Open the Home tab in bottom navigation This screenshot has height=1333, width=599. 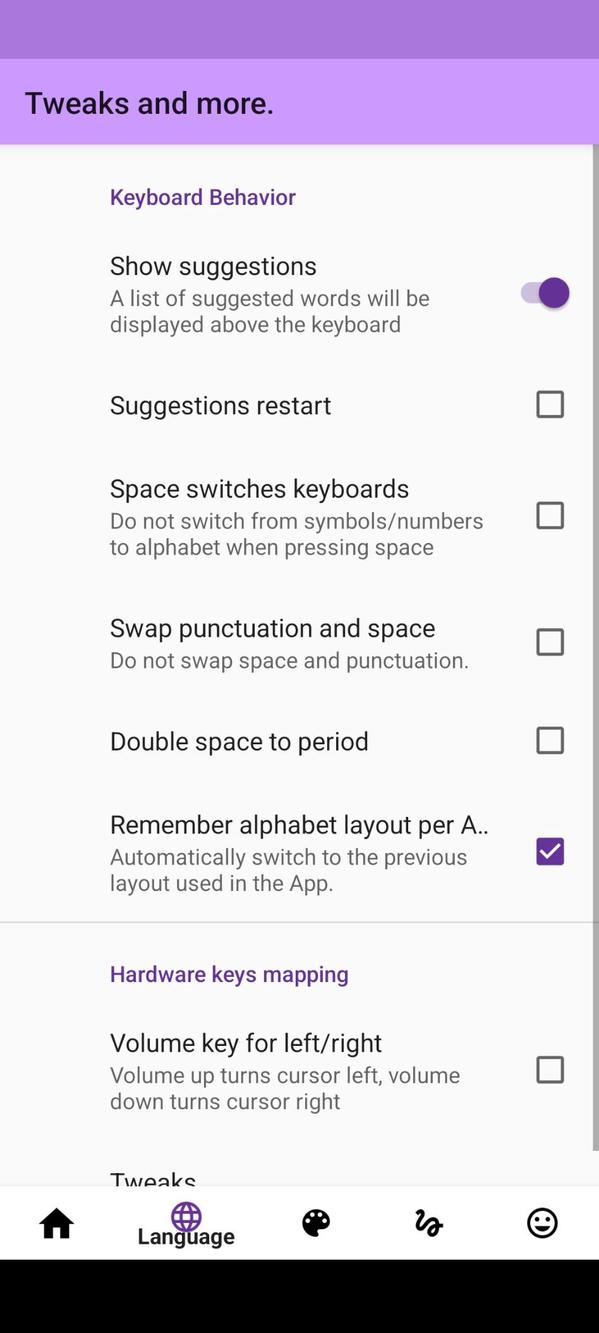(x=56, y=1222)
